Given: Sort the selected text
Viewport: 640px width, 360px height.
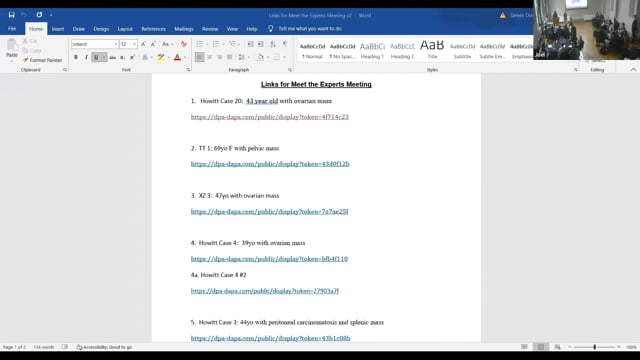Looking at the screenshot, I should [273, 44].
